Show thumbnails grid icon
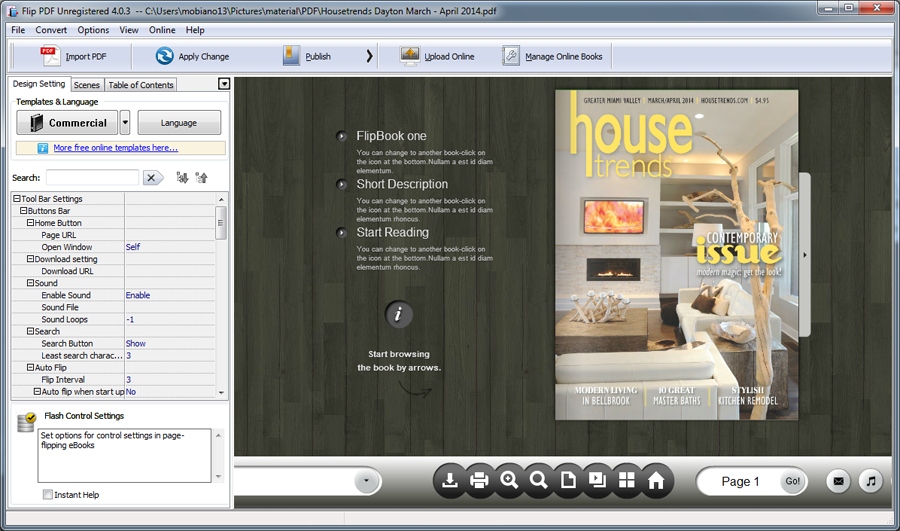 click(627, 480)
